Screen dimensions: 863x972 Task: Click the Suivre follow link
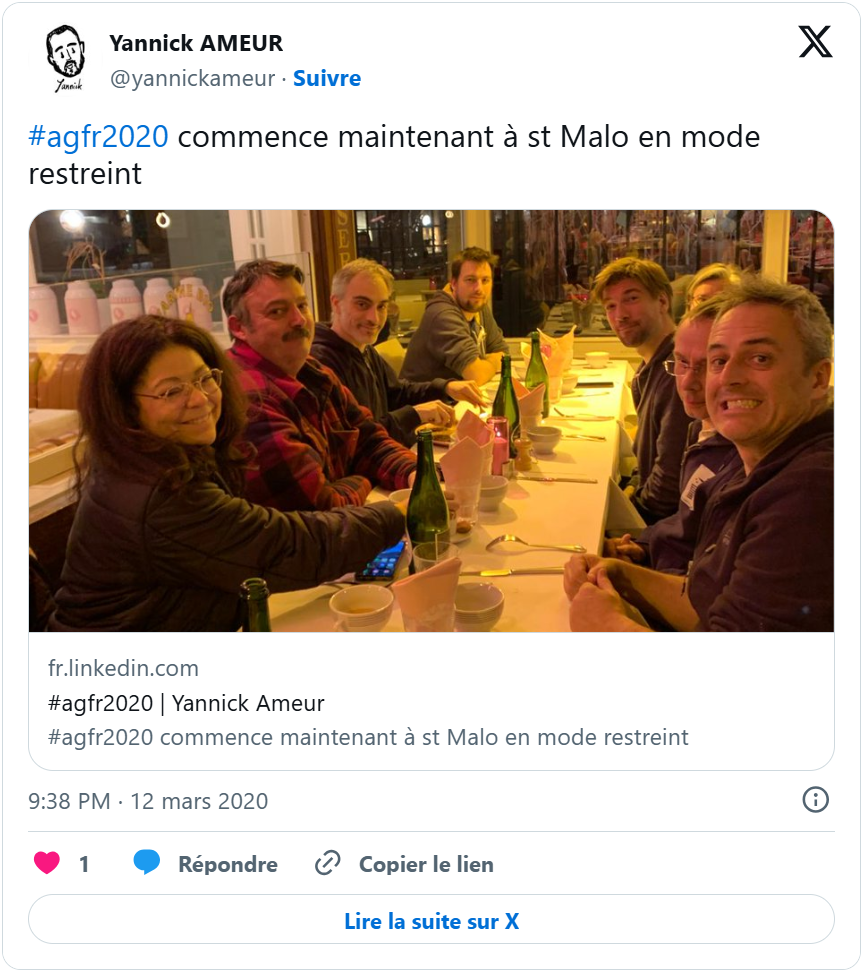[x=327, y=78]
